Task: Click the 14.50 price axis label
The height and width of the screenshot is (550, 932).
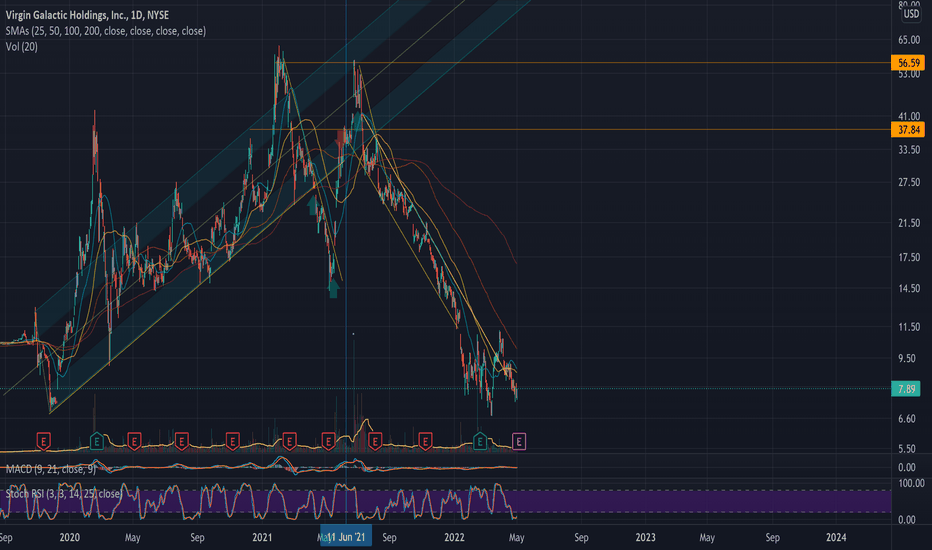Action: (909, 288)
